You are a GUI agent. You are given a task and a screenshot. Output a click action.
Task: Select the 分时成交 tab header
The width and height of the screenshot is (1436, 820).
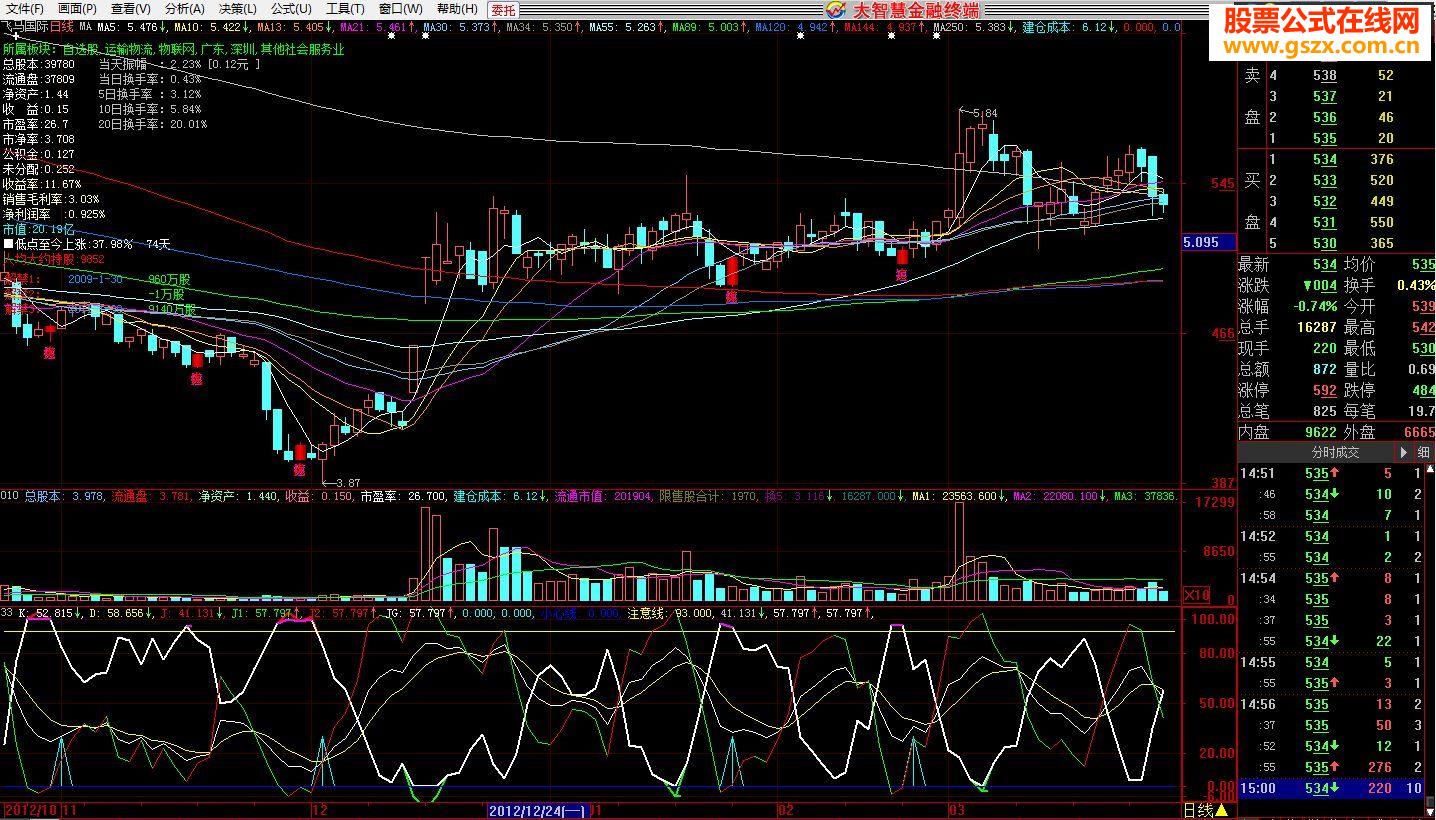pos(1336,452)
